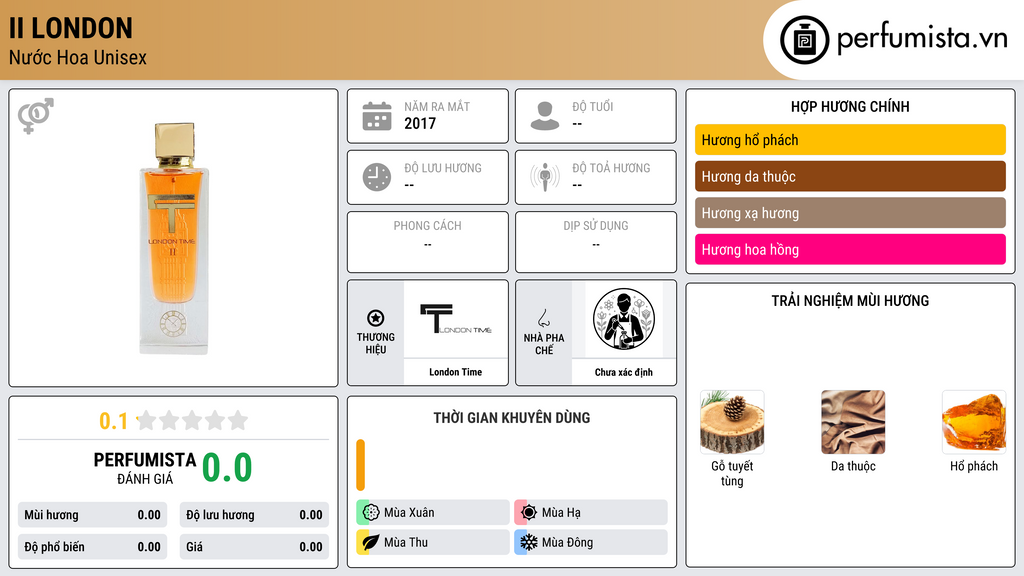The height and width of the screenshot is (576, 1024).
Task: Click the Độ toả hương label
Action: coord(611,168)
